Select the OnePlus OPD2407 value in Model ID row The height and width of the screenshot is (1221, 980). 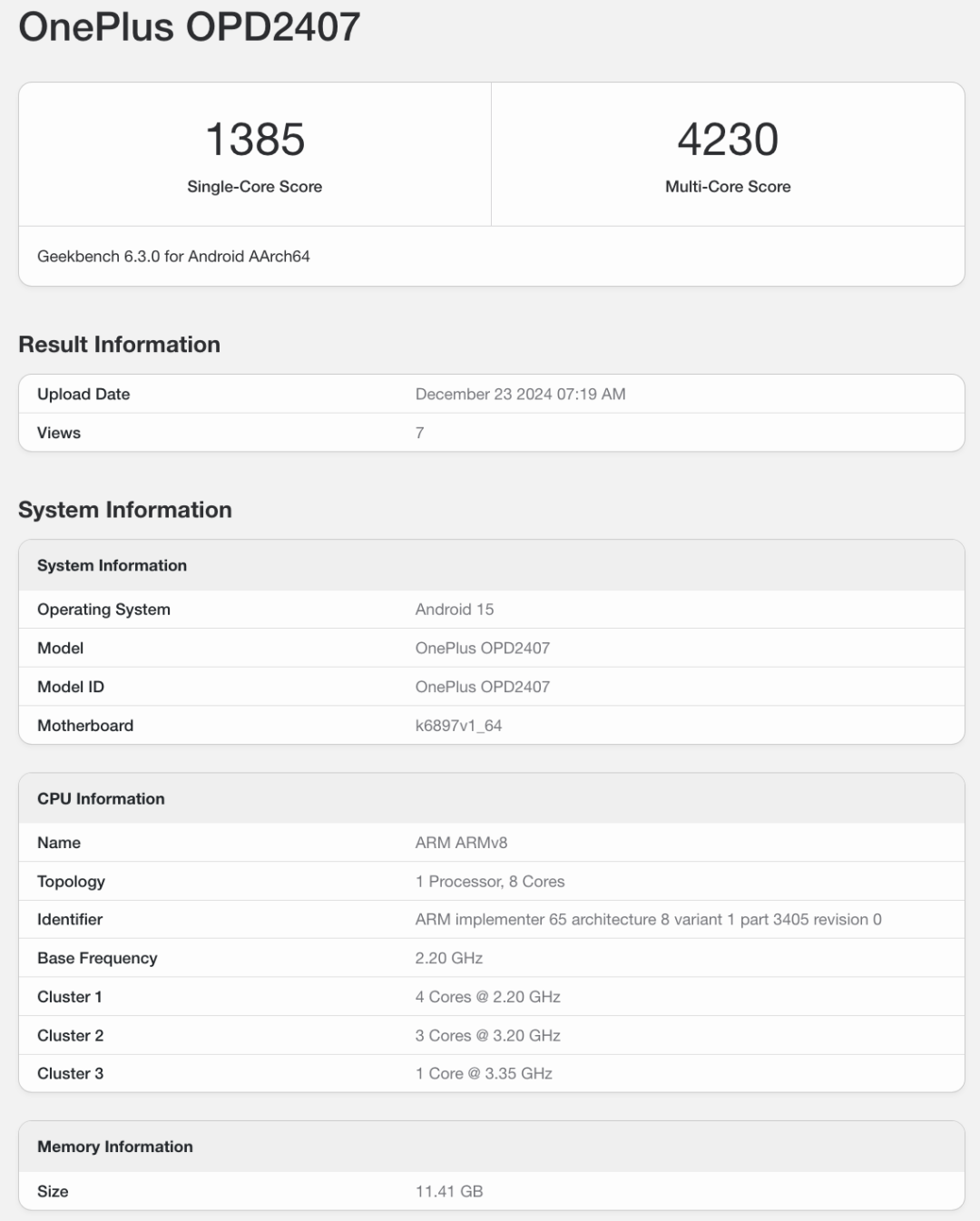pyautogui.click(x=483, y=688)
